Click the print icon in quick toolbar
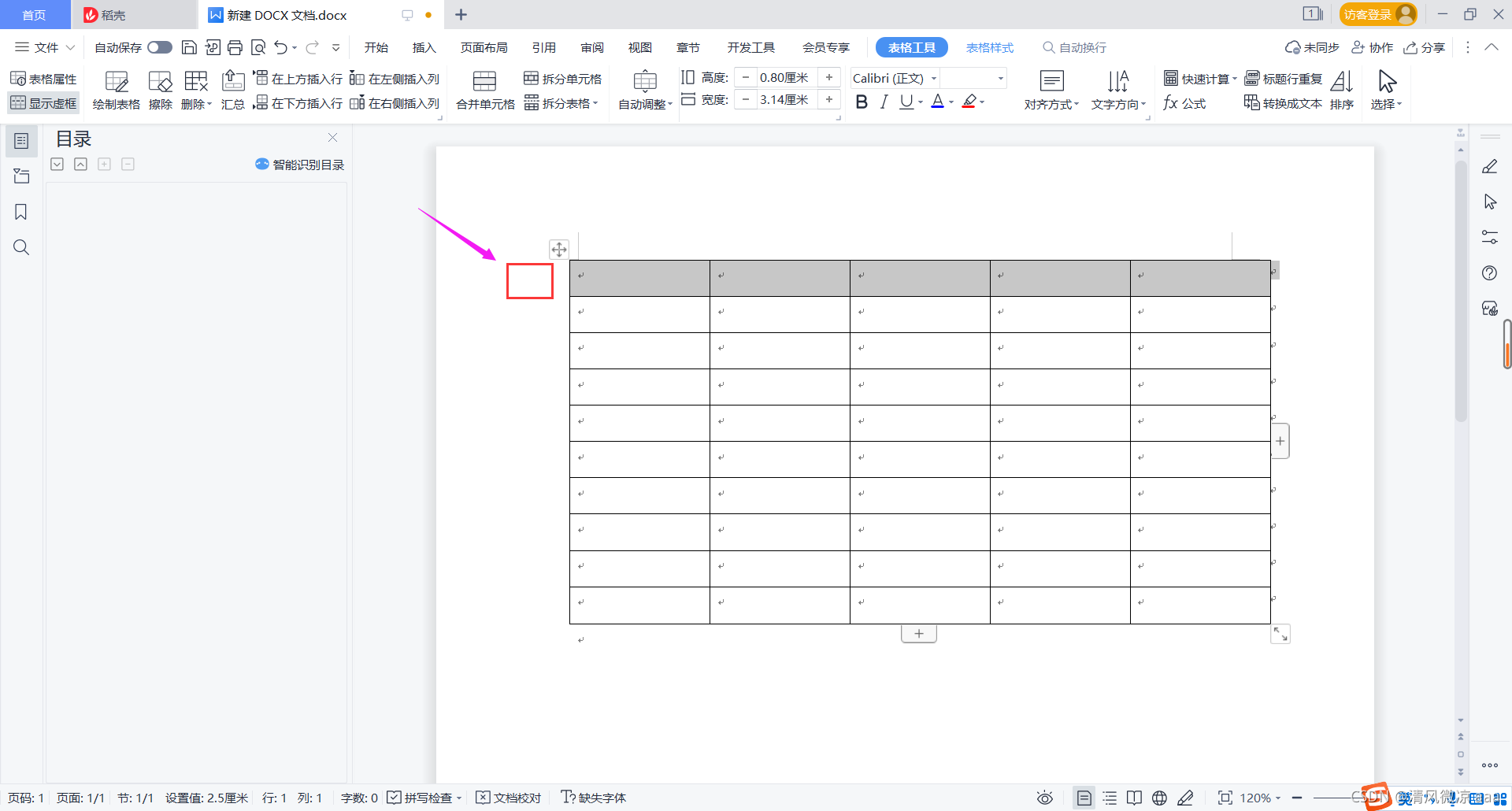Viewport: 1512px width, 811px height. click(235, 47)
